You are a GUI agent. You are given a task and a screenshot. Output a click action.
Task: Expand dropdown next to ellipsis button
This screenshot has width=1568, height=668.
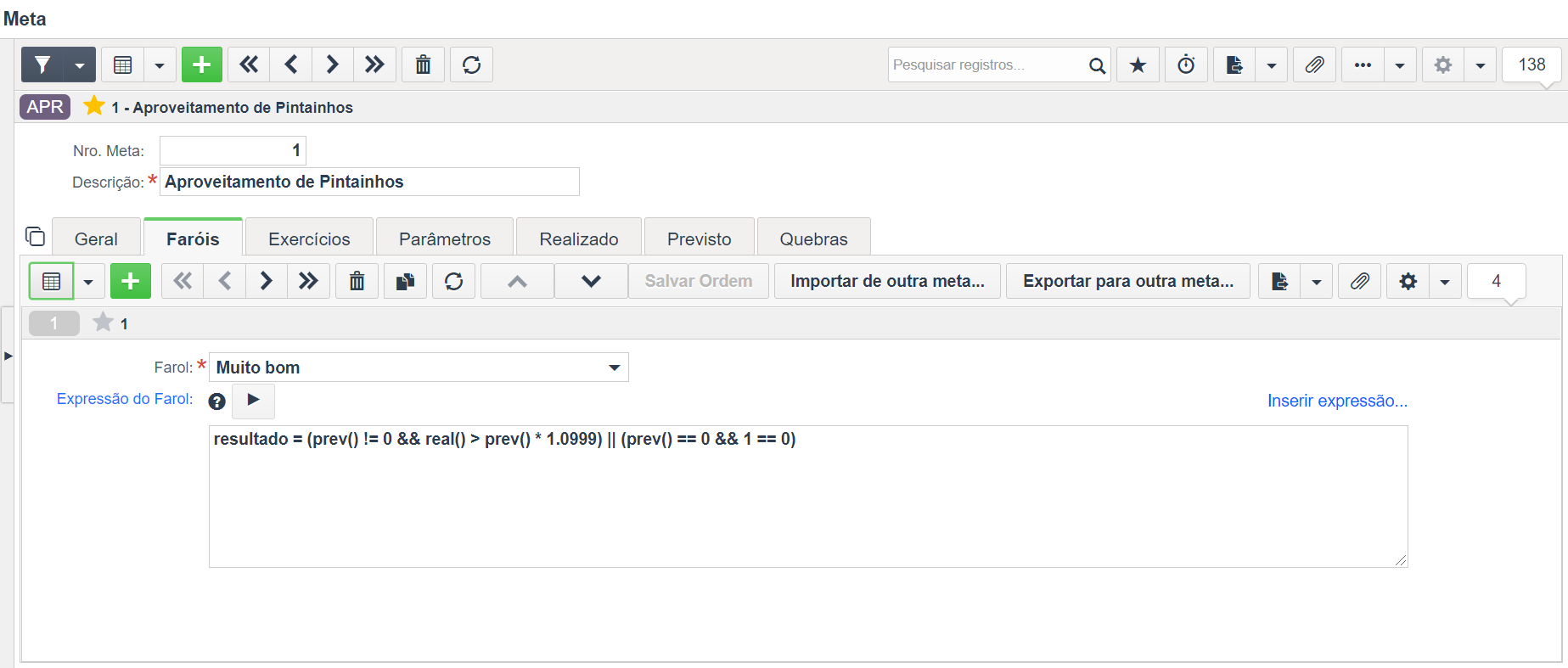point(1400,65)
